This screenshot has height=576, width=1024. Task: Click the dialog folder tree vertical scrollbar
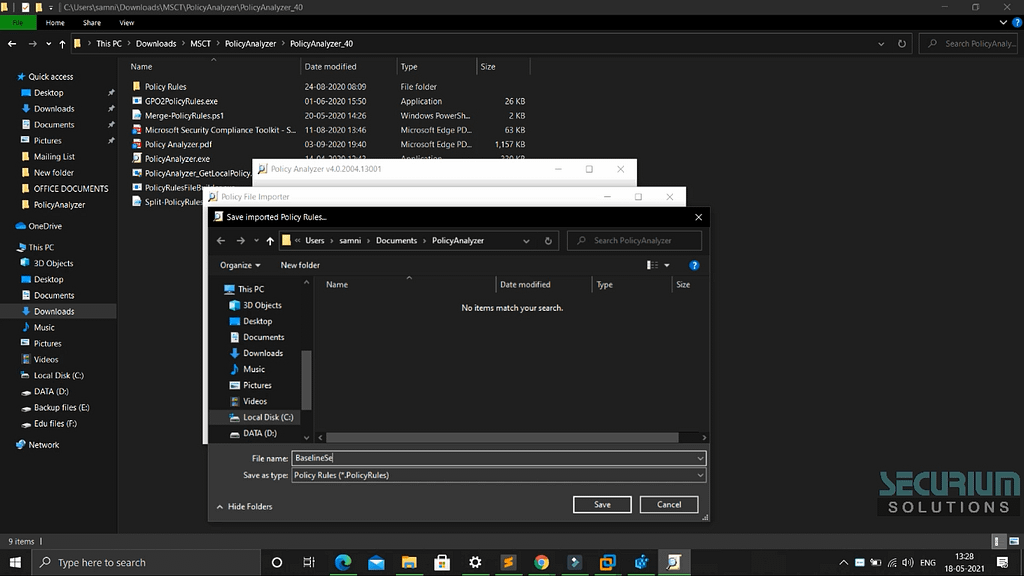(x=306, y=379)
